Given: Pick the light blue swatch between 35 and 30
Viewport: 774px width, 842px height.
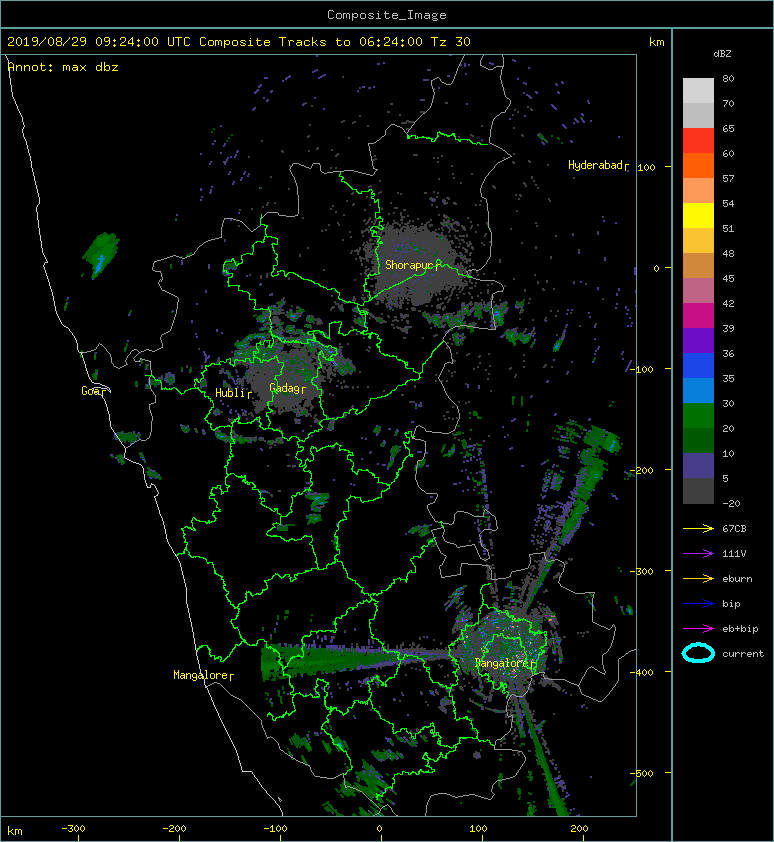Looking at the screenshot, I should pyautogui.click(x=698, y=390).
